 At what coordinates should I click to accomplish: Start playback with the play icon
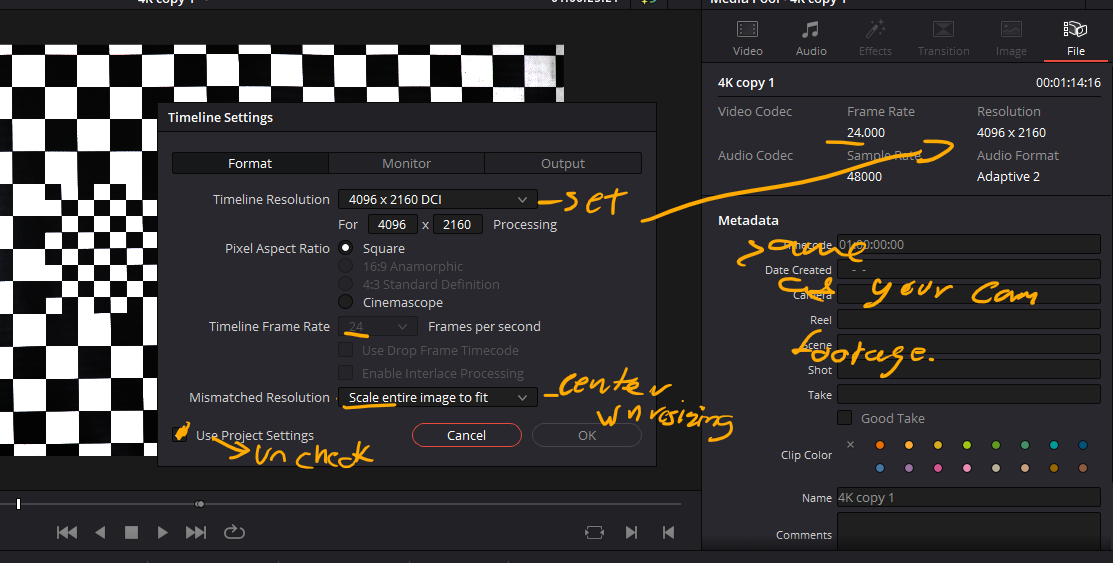click(163, 533)
